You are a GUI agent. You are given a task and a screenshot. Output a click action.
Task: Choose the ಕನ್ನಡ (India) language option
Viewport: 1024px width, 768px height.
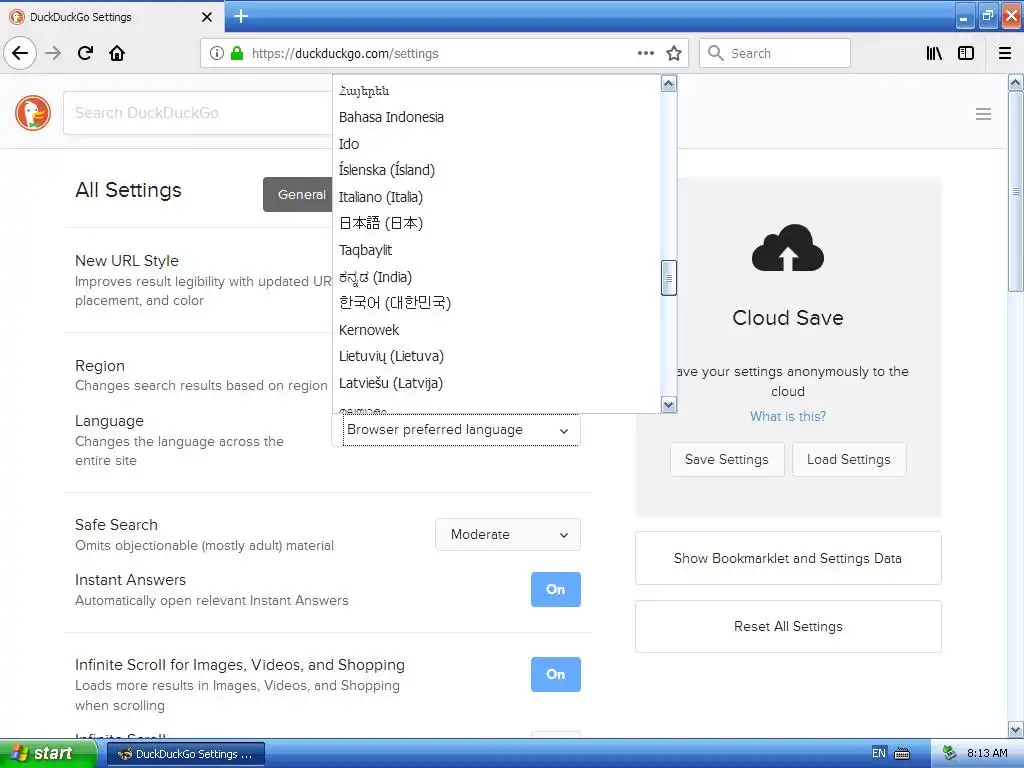pyautogui.click(x=496, y=277)
